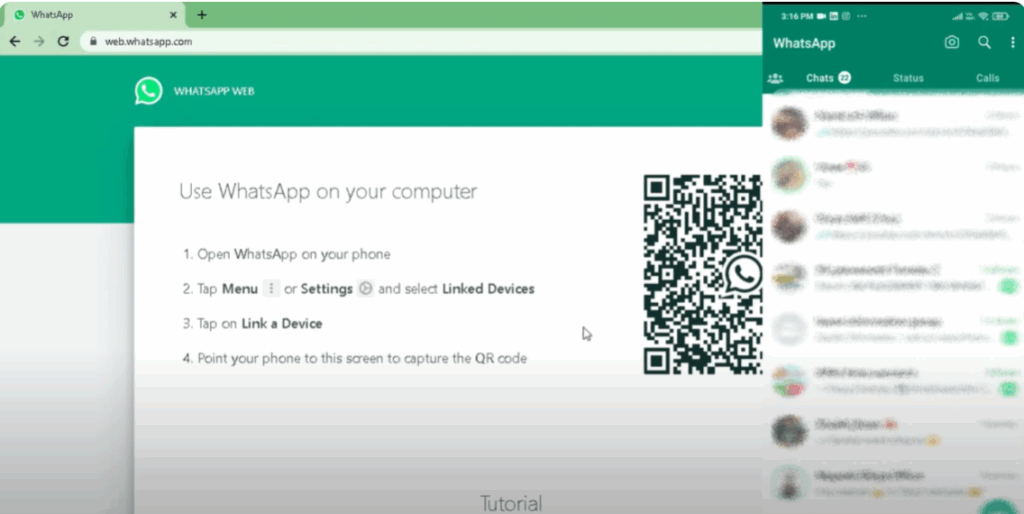Click the browser Forward arrow
Image resolution: width=1024 pixels, height=514 pixels.
coord(39,41)
